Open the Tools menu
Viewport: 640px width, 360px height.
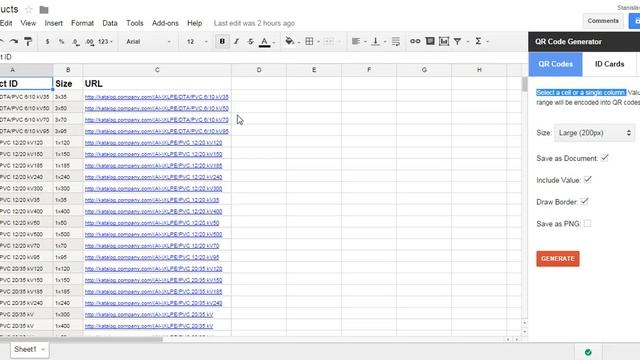pyautogui.click(x=135, y=23)
